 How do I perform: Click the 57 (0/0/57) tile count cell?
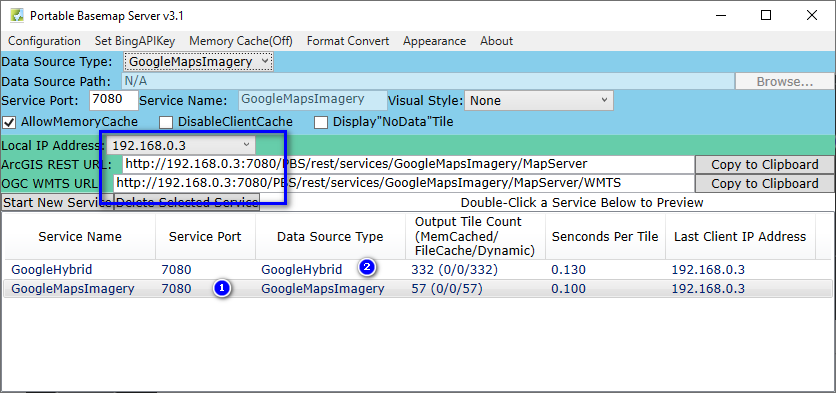447,289
